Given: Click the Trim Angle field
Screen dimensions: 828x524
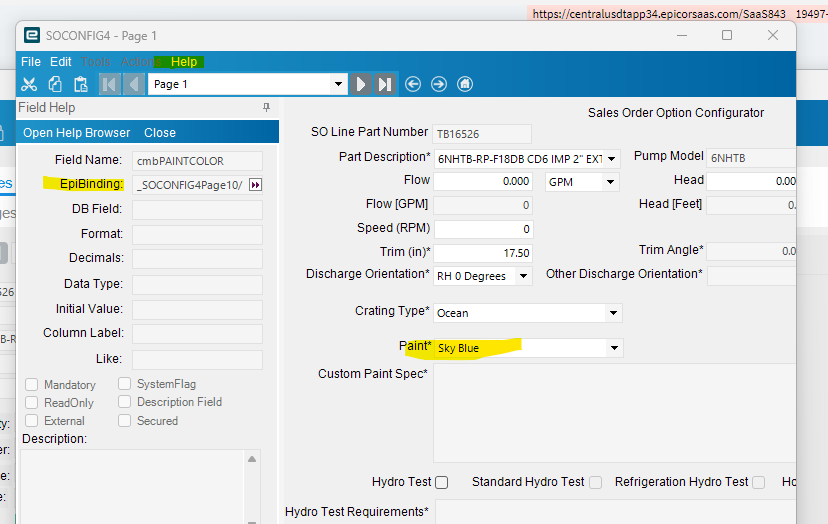Looking at the screenshot, I should pyautogui.click(x=751, y=251).
